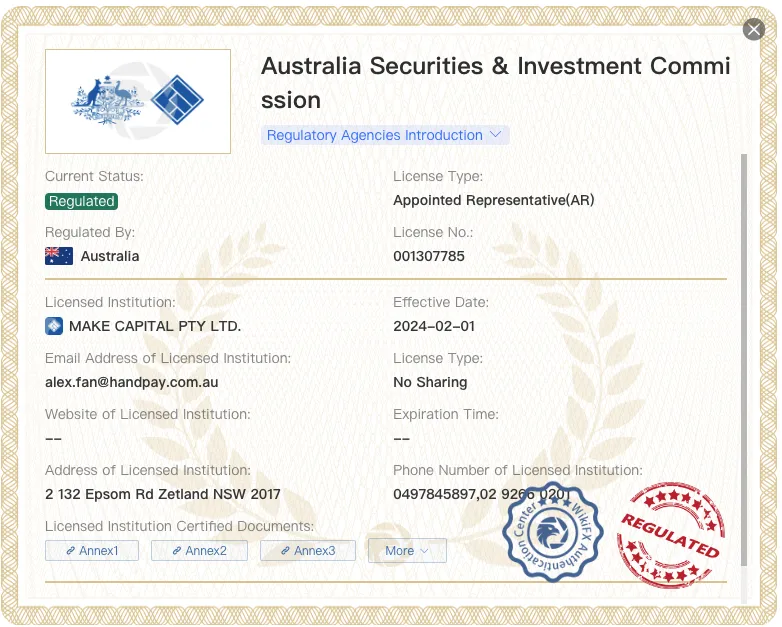Click the chevron beside Regulatory Agencies Introduction
This screenshot has width=782, height=627.
coord(495,135)
